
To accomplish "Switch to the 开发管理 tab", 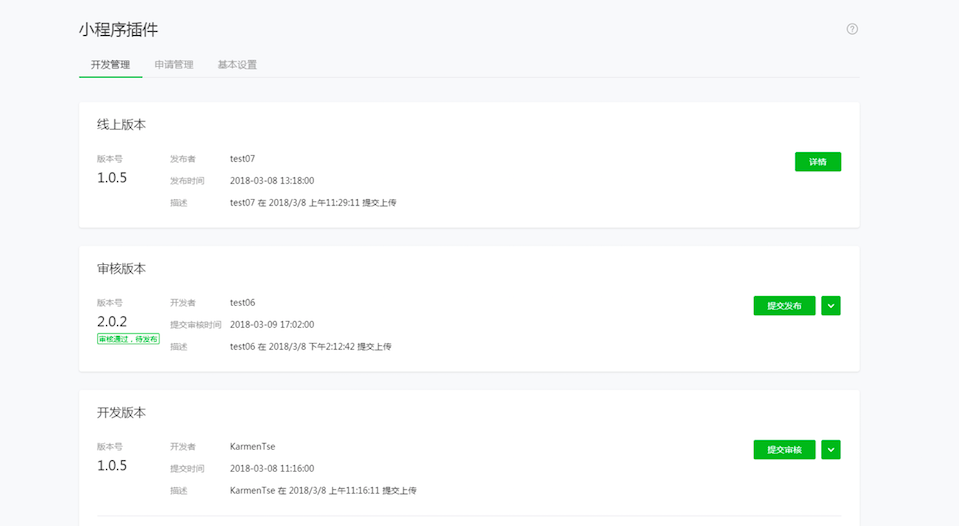I will 110,65.
